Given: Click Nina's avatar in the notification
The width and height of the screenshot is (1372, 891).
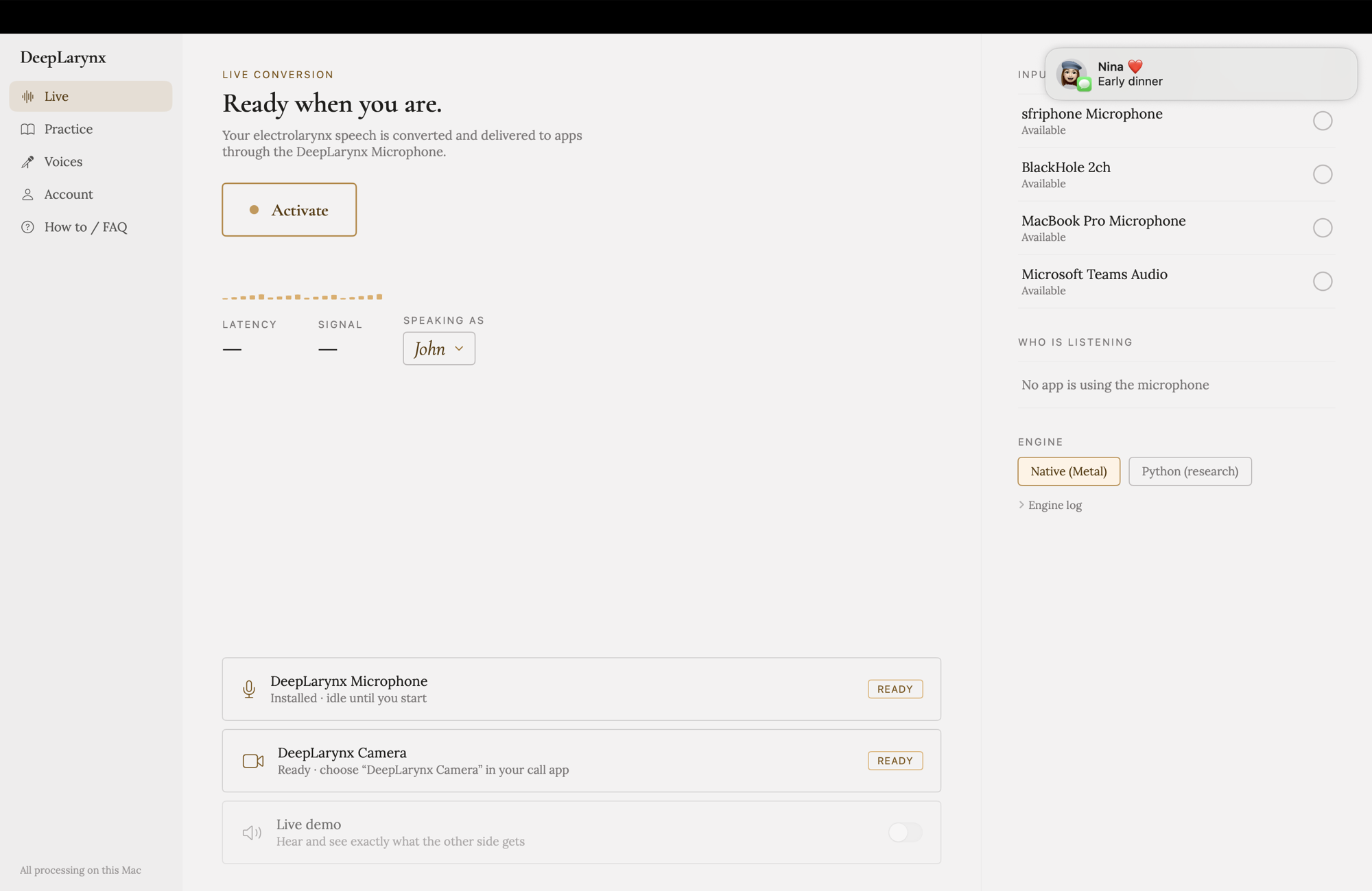Looking at the screenshot, I should coord(1071,74).
